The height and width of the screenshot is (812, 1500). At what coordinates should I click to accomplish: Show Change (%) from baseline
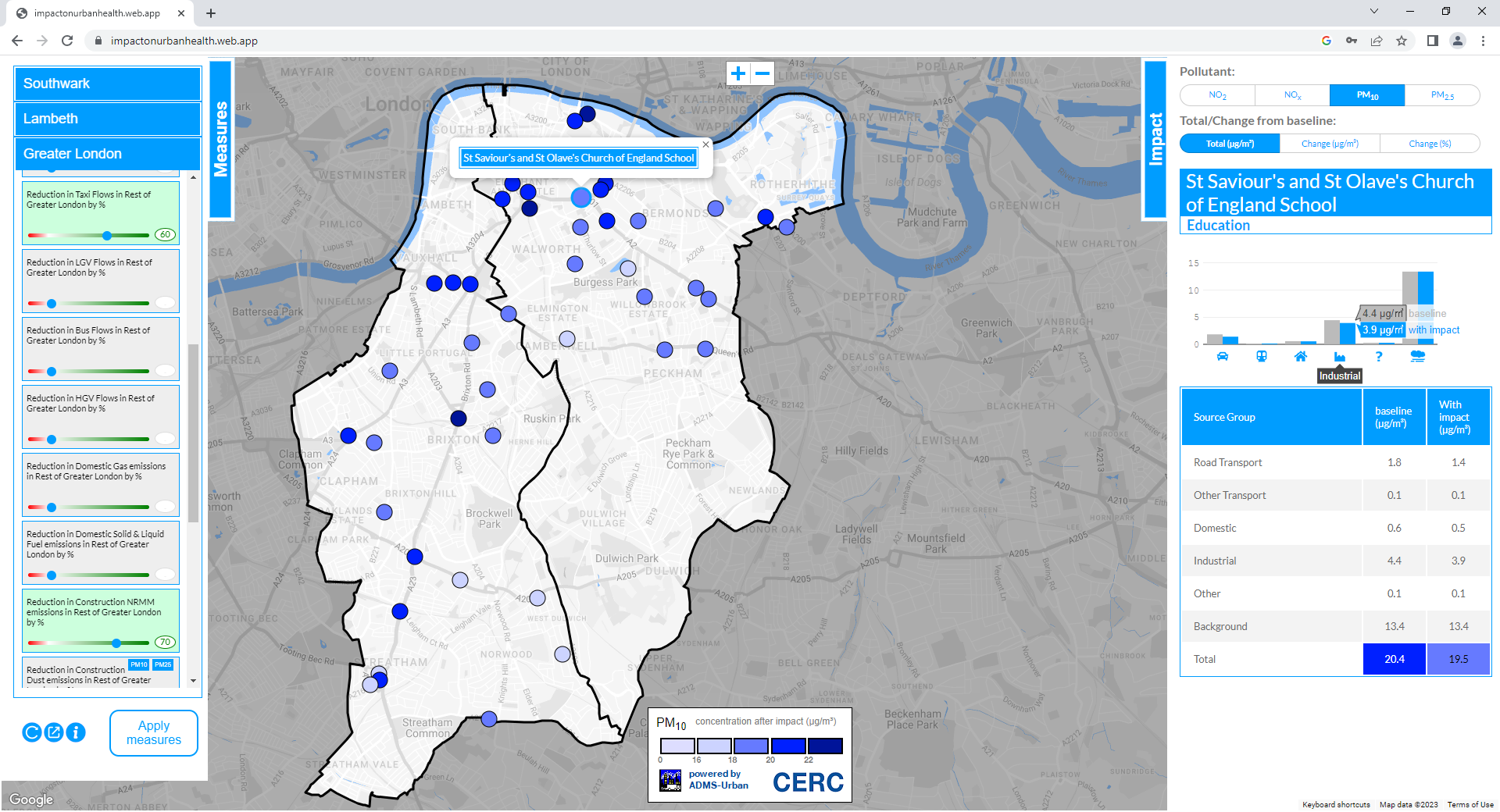[1430, 144]
